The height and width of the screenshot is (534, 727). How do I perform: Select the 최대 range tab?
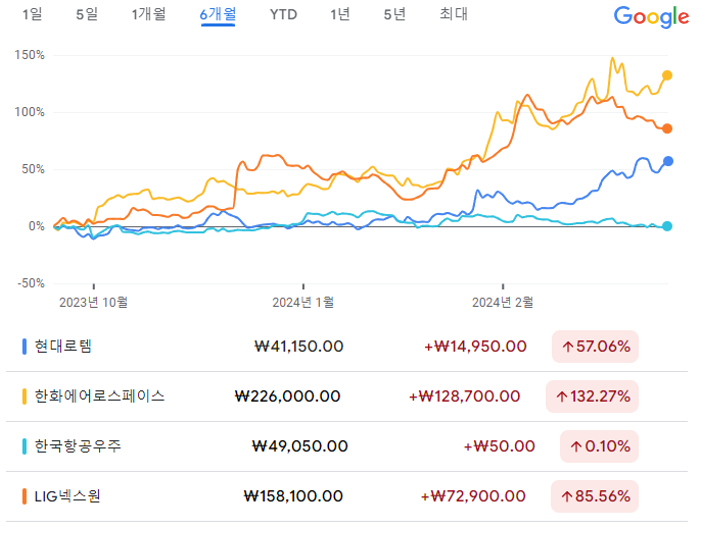(453, 14)
